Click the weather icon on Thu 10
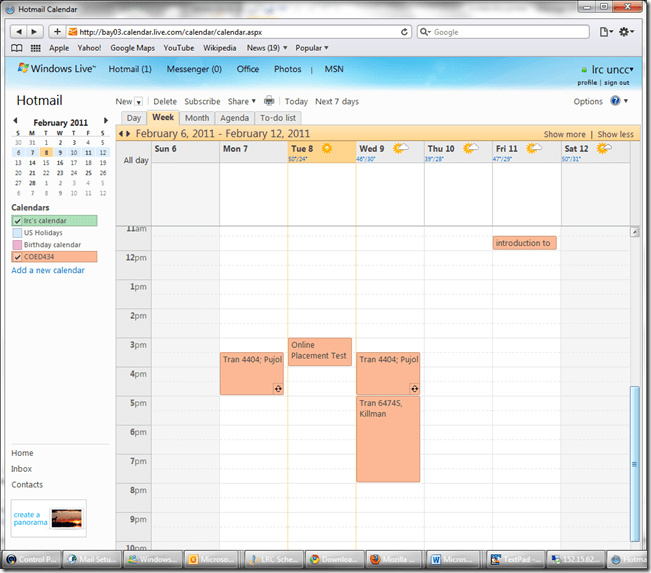The width and height of the screenshot is (651, 573). 470,148
